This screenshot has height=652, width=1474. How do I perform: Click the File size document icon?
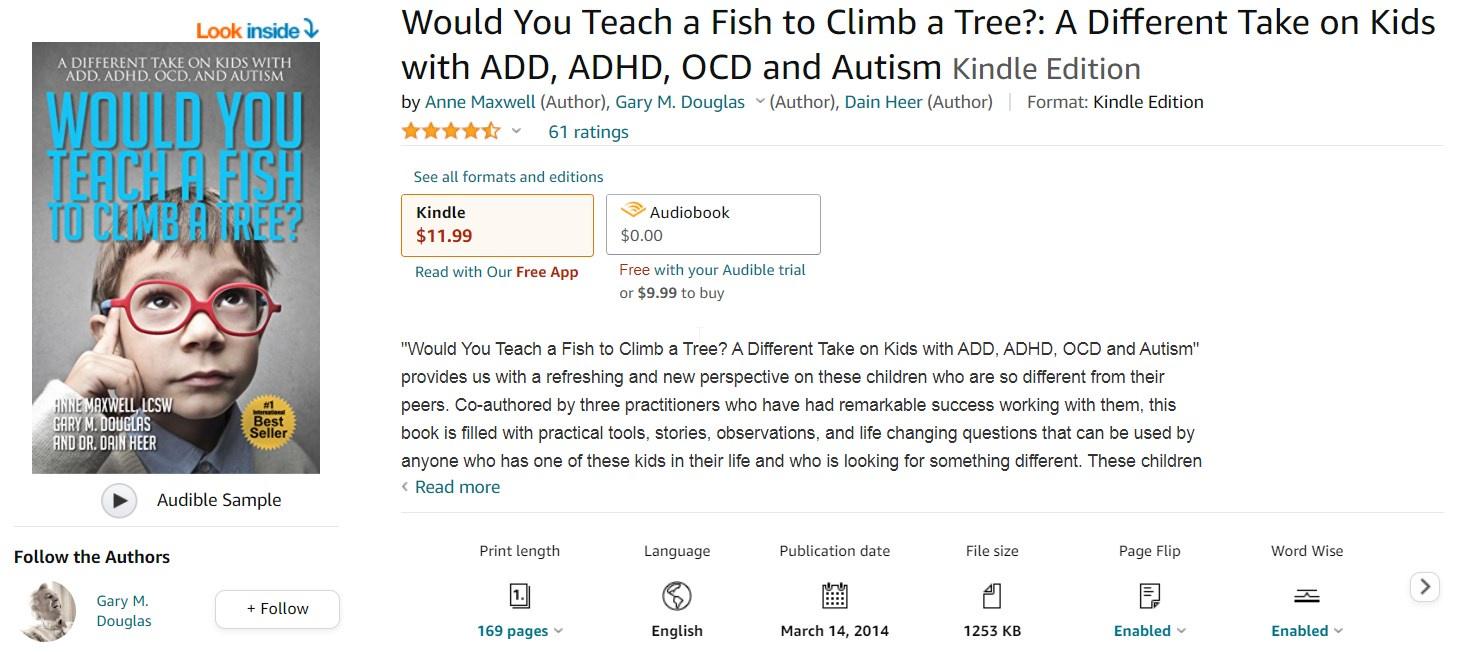click(992, 597)
